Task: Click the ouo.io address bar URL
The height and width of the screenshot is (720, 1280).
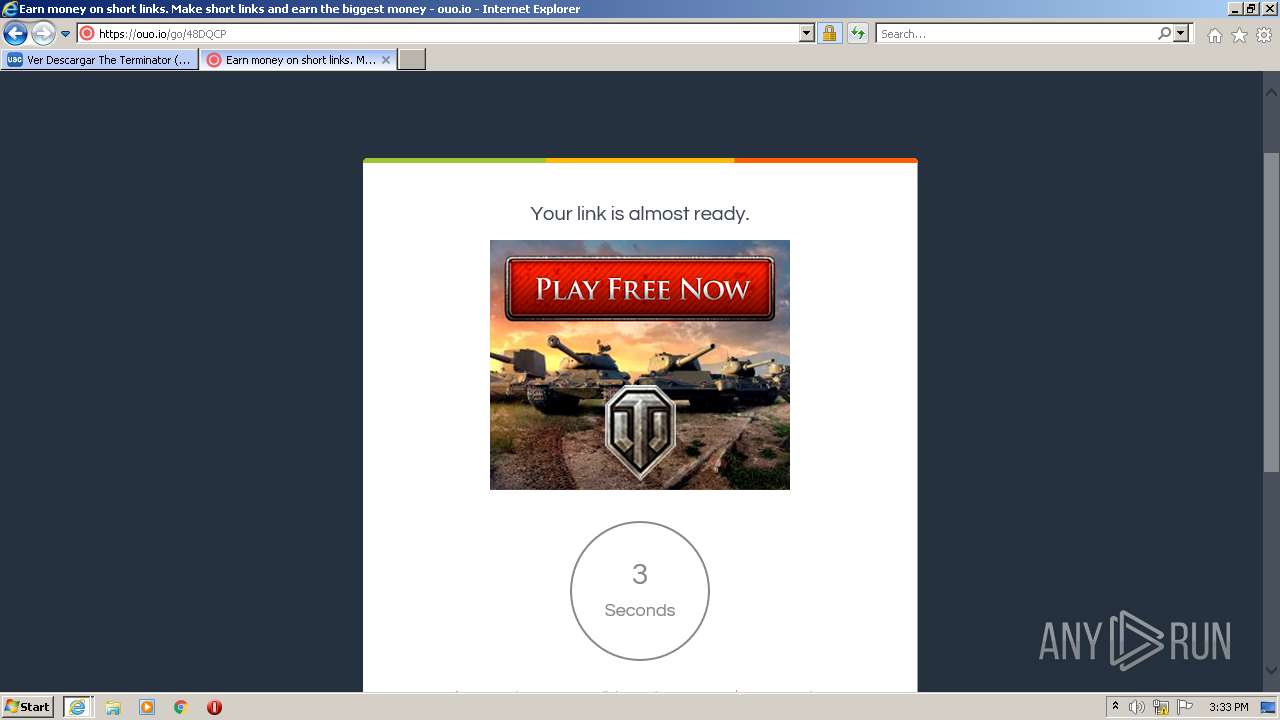Action: point(162,34)
